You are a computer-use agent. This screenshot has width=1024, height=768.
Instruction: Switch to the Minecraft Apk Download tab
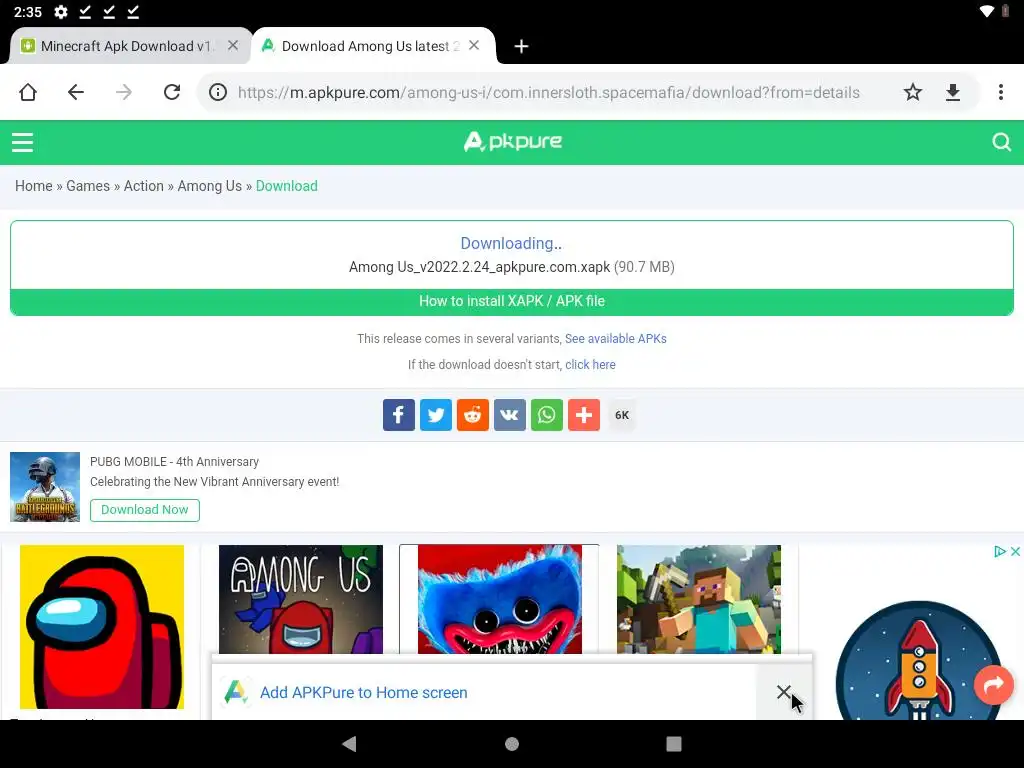pos(126,46)
